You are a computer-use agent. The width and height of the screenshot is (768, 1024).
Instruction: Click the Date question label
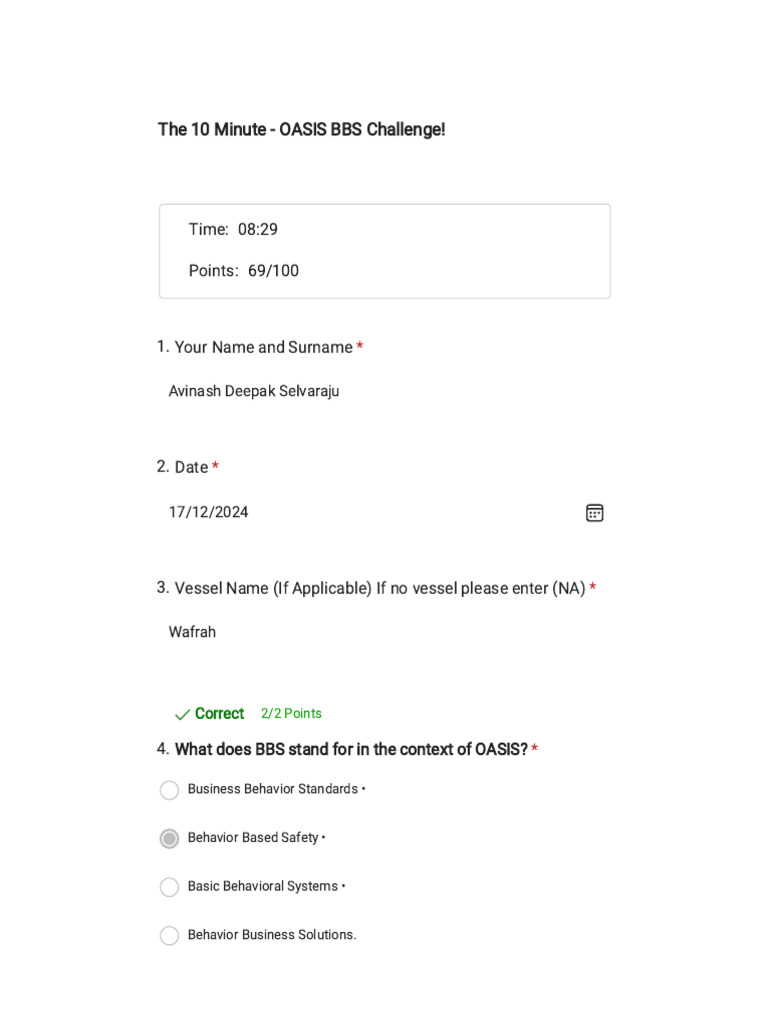point(191,467)
